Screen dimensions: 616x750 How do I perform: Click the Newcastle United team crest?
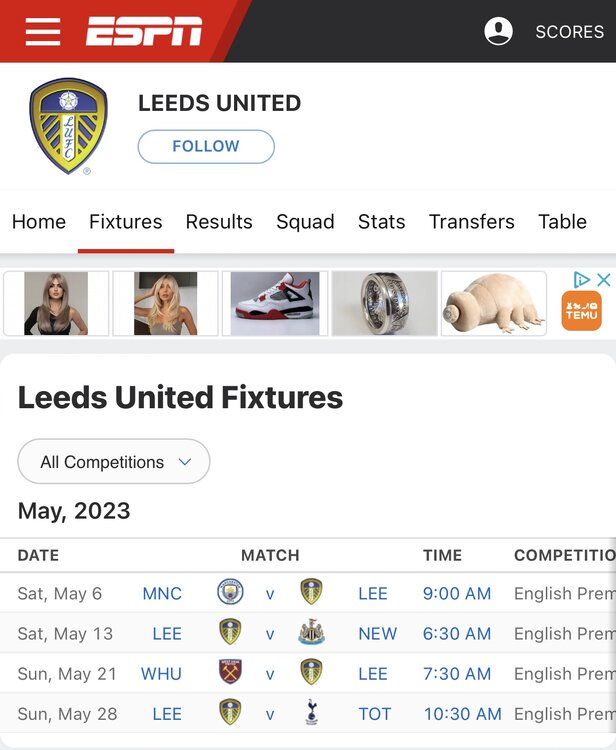(311, 633)
